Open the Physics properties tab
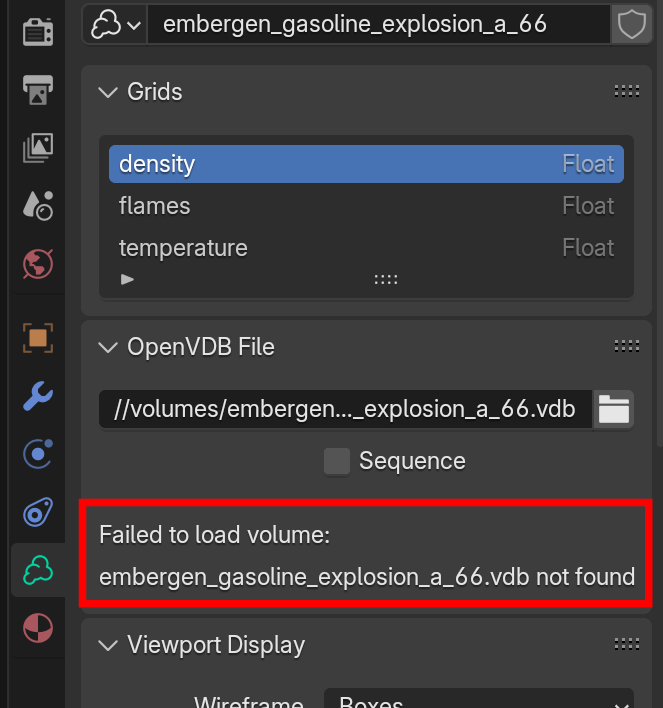This screenshot has width=663, height=708. pos(38,454)
